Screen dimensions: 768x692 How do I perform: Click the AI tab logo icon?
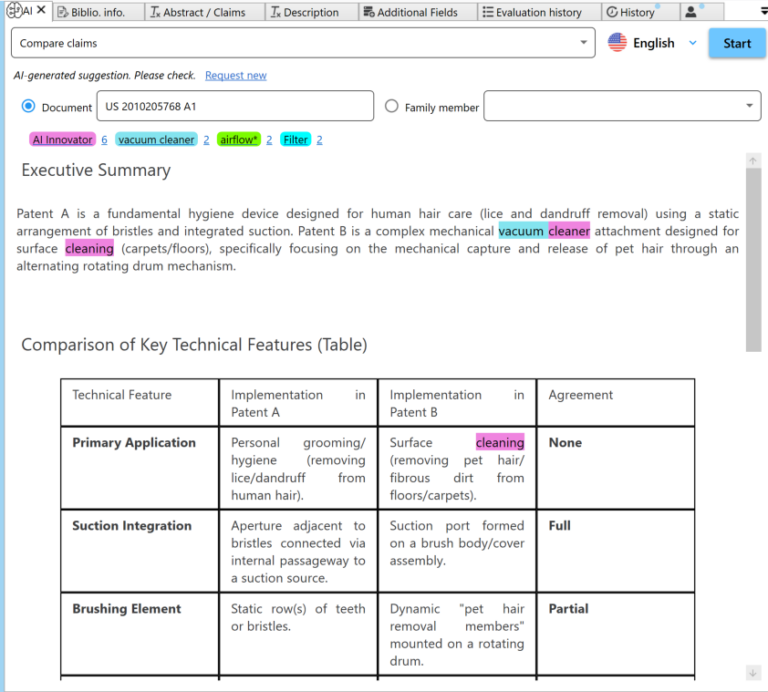[x=14, y=11]
